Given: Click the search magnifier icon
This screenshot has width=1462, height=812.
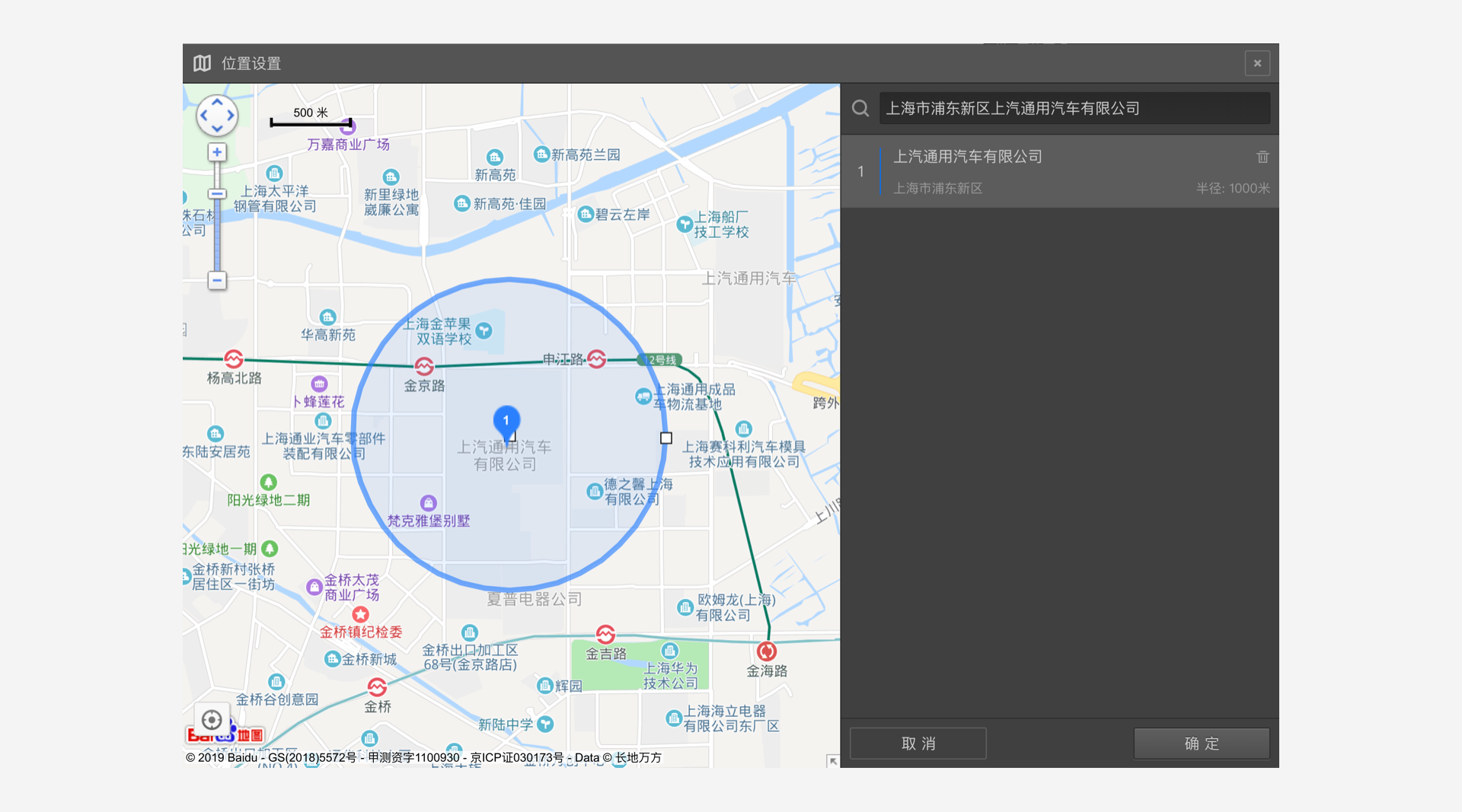Looking at the screenshot, I should 860,108.
